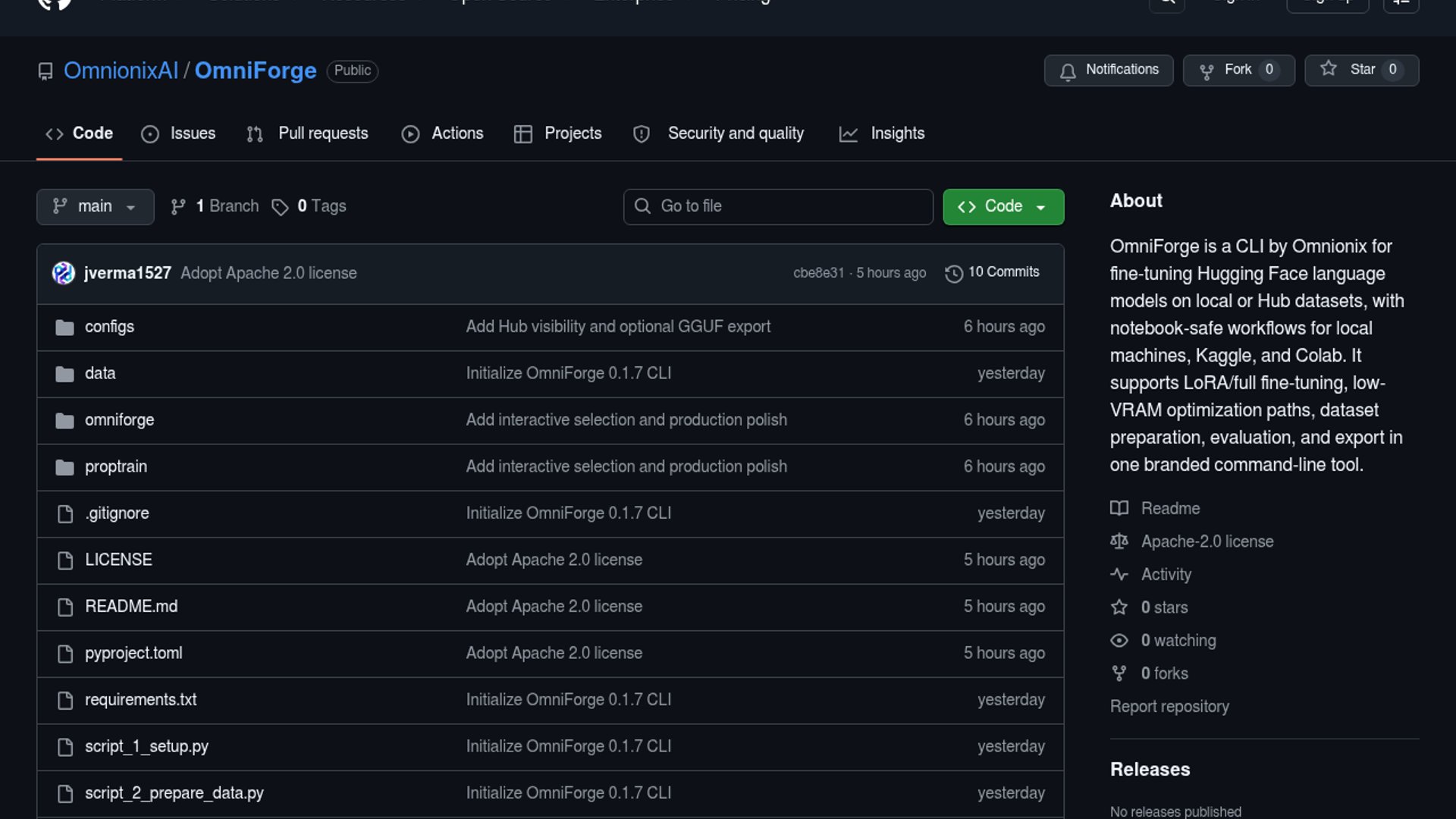Viewport: 1456px width, 819px height.
Task: Click jverma1527's avatar icon
Action: click(63, 273)
